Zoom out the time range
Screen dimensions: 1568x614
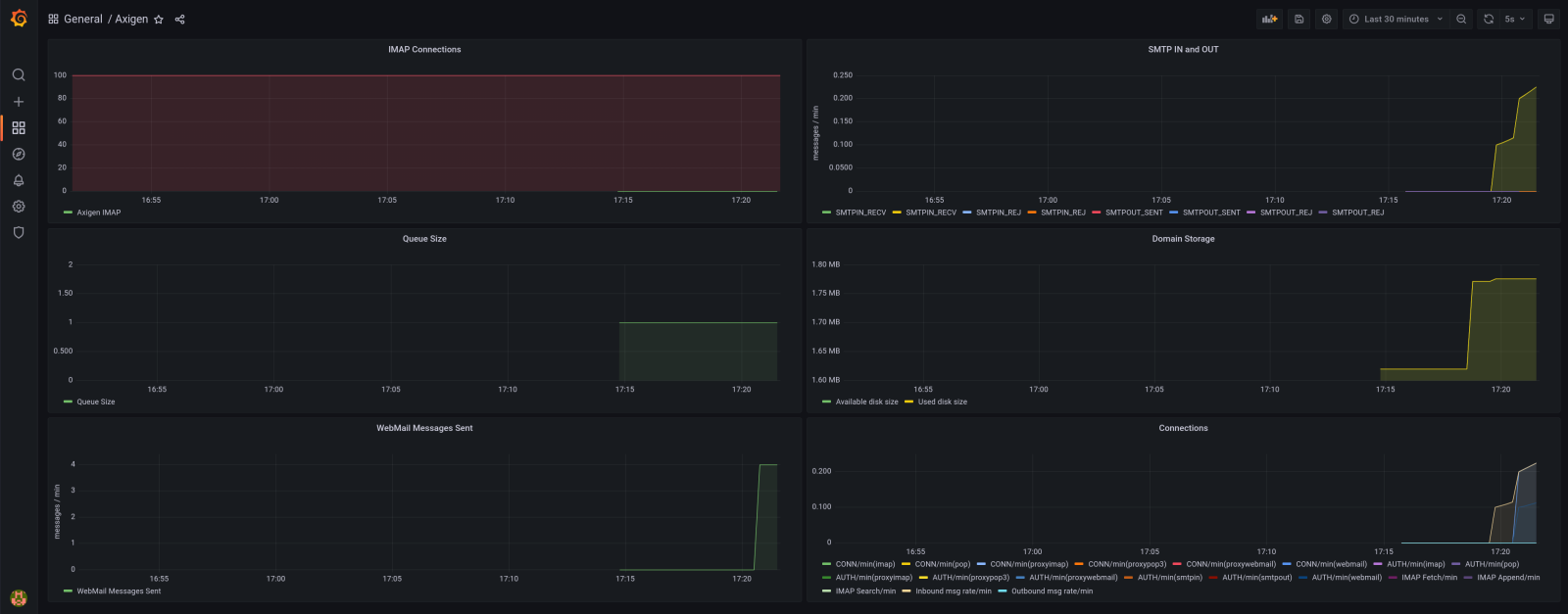(x=1461, y=19)
